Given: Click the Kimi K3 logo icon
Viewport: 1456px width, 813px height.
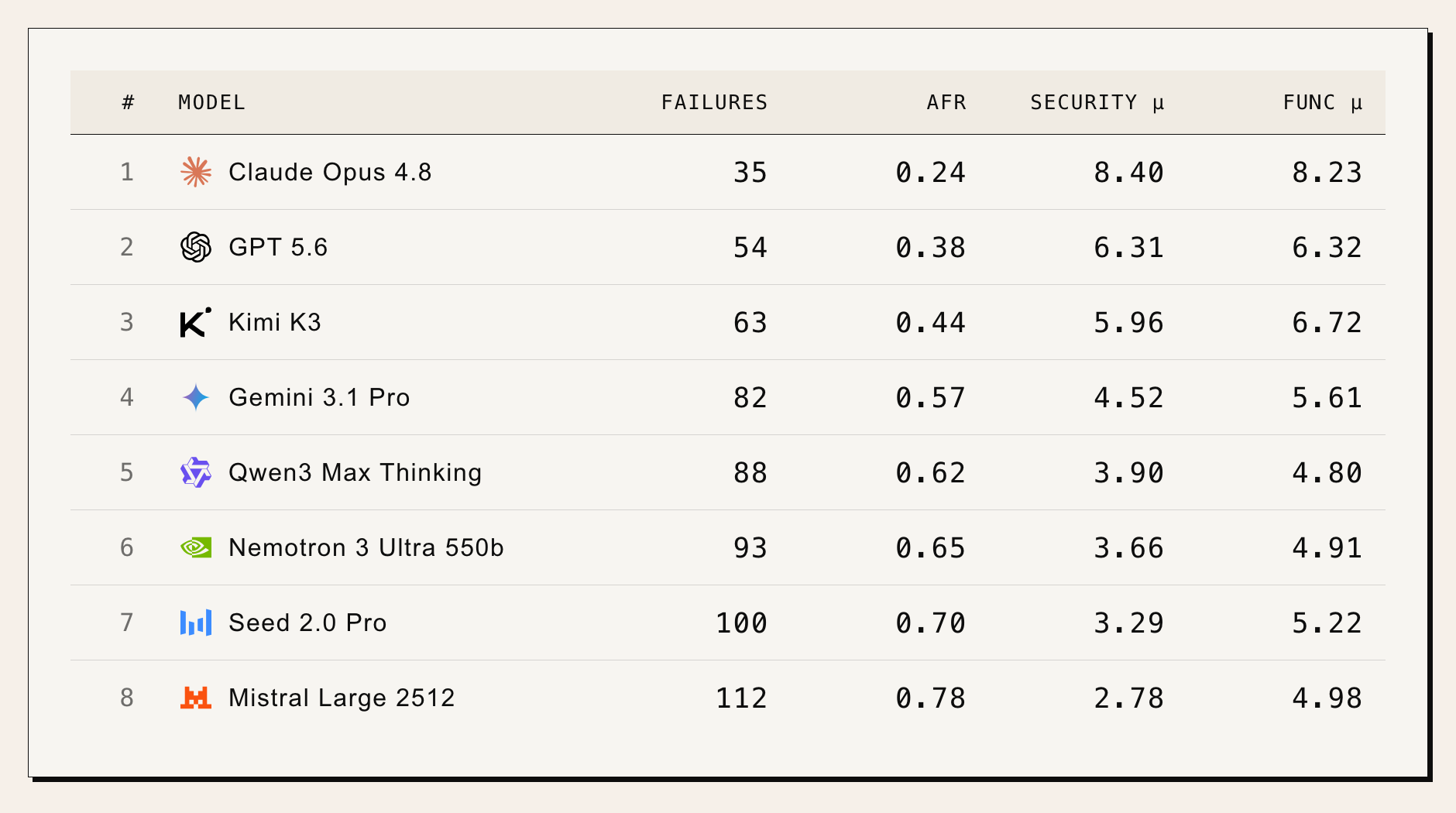Looking at the screenshot, I should click(x=196, y=322).
